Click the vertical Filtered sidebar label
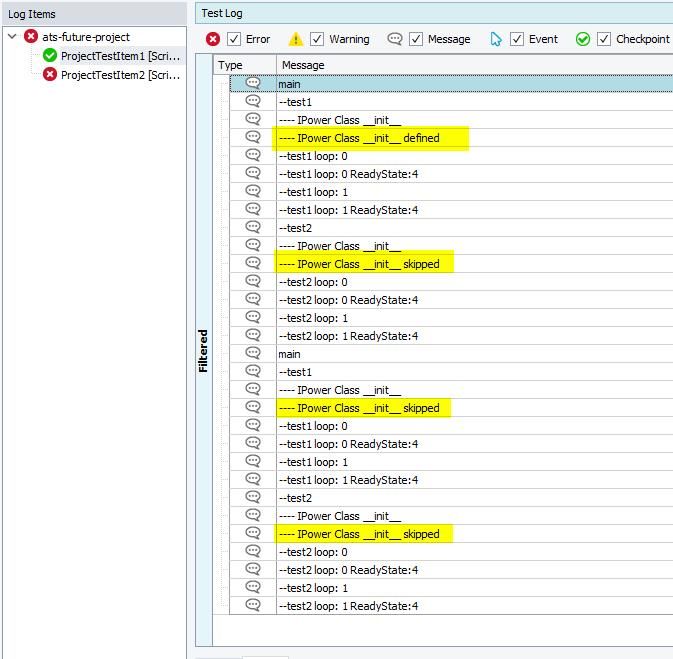The image size is (673, 659). pyautogui.click(x=204, y=350)
